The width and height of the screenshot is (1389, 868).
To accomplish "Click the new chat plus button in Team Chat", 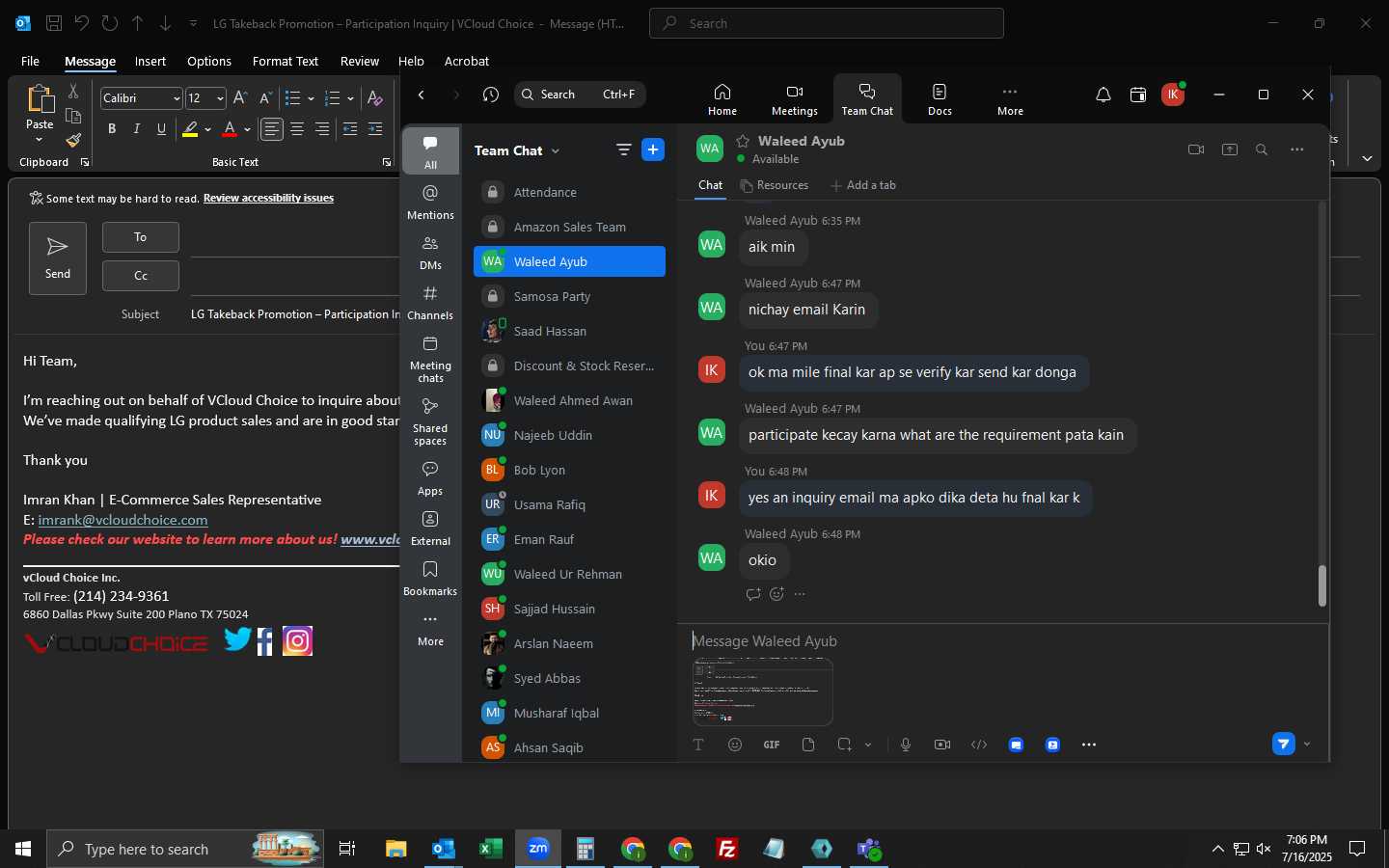I will 653,149.
